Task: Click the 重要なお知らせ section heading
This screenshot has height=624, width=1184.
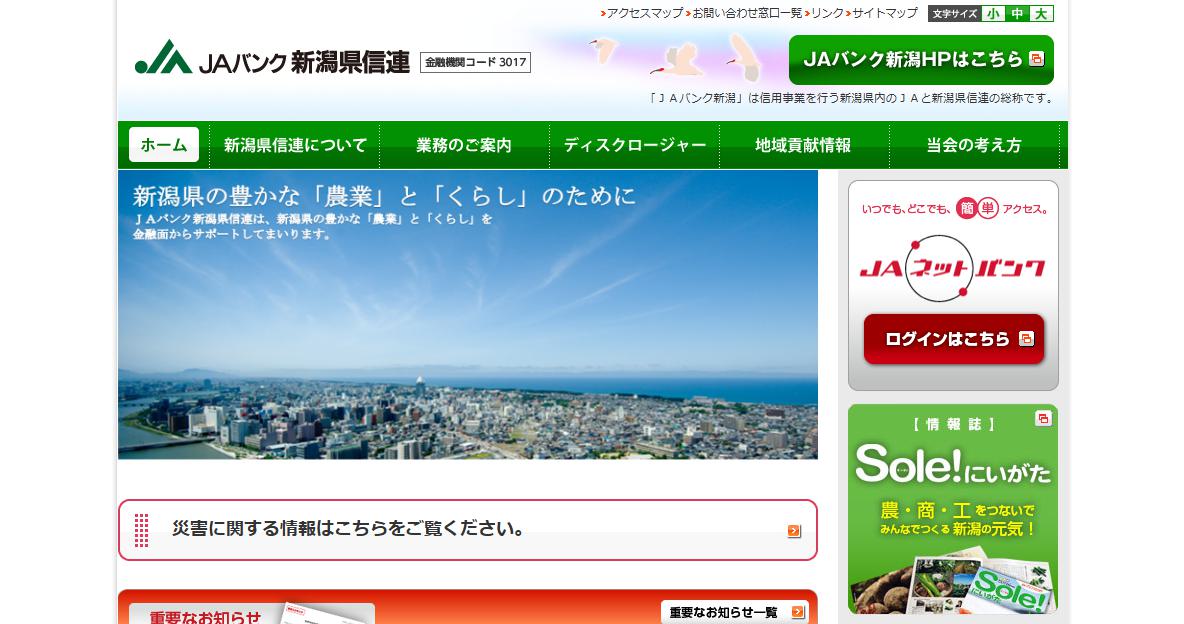Action: (x=205, y=617)
